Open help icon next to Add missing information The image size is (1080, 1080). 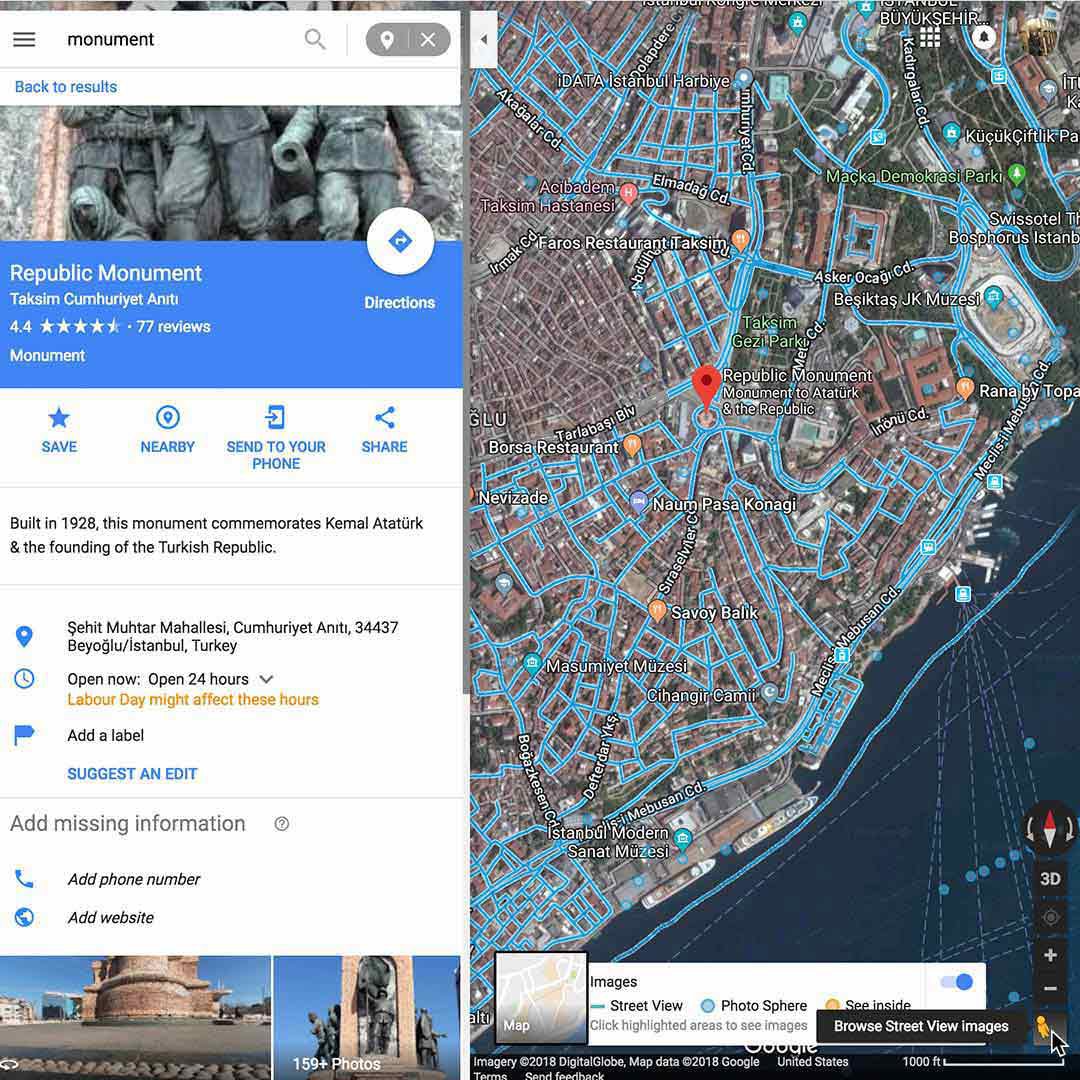(x=282, y=824)
